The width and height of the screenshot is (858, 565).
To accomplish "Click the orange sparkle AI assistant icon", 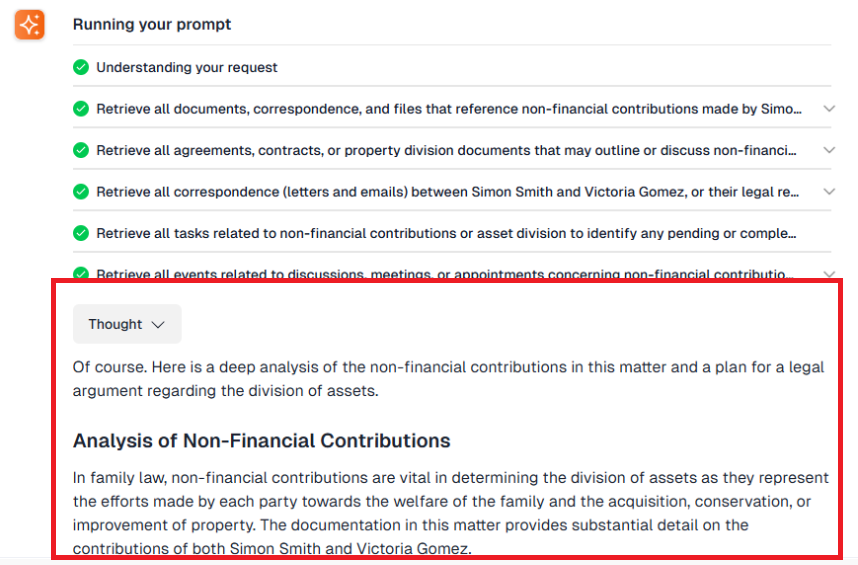I will pyautogui.click(x=29, y=25).
